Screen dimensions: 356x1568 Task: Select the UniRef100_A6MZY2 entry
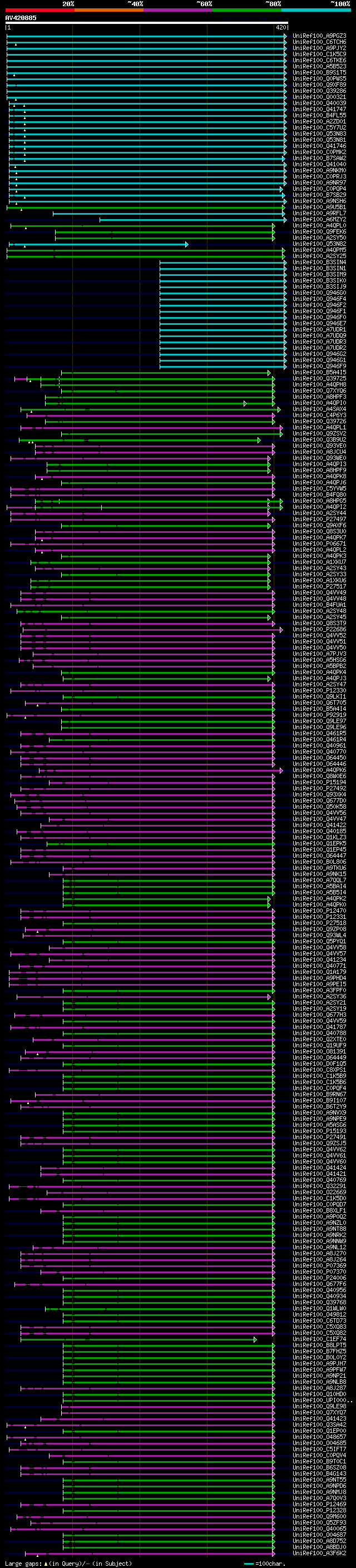click(x=319, y=219)
